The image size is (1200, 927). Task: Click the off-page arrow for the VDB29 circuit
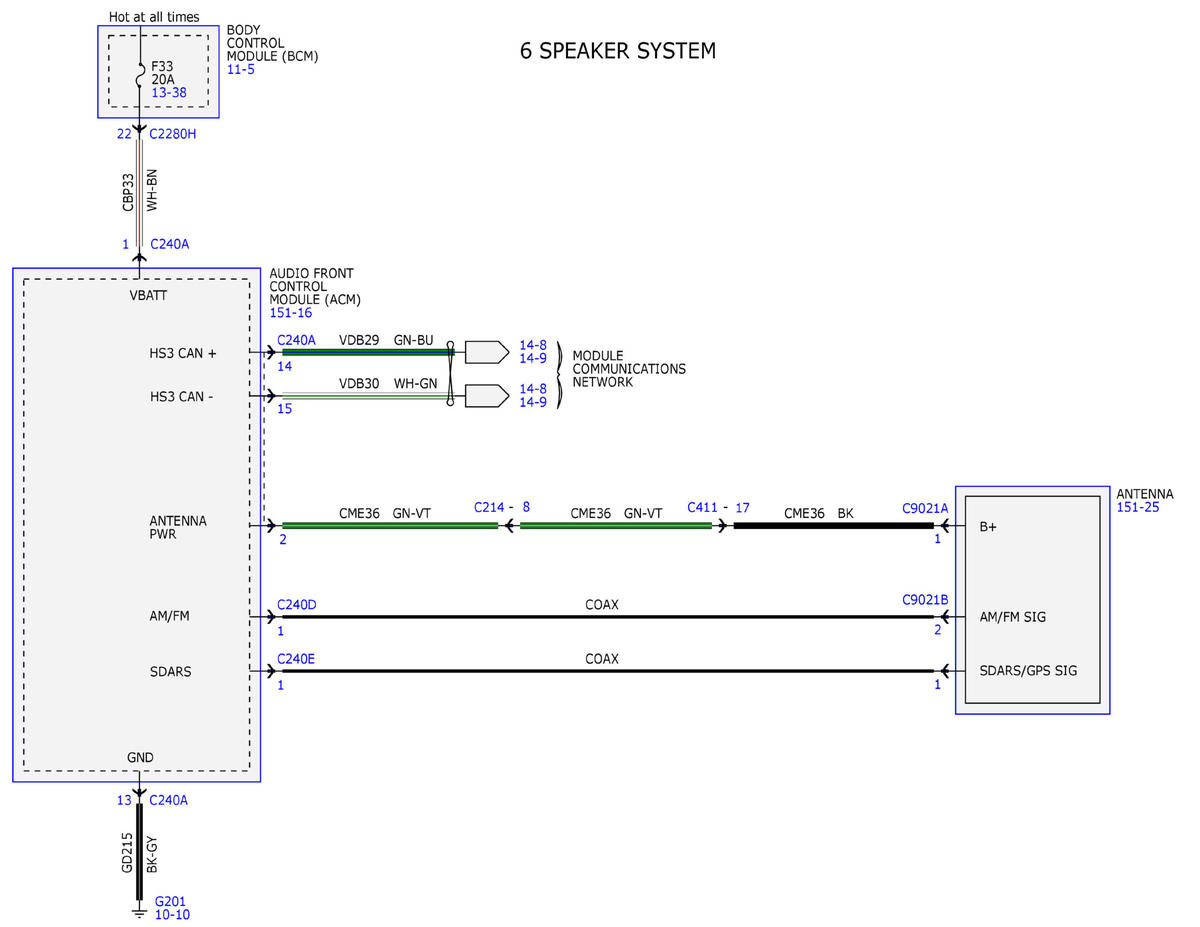pyautogui.click(x=487, y=352)
